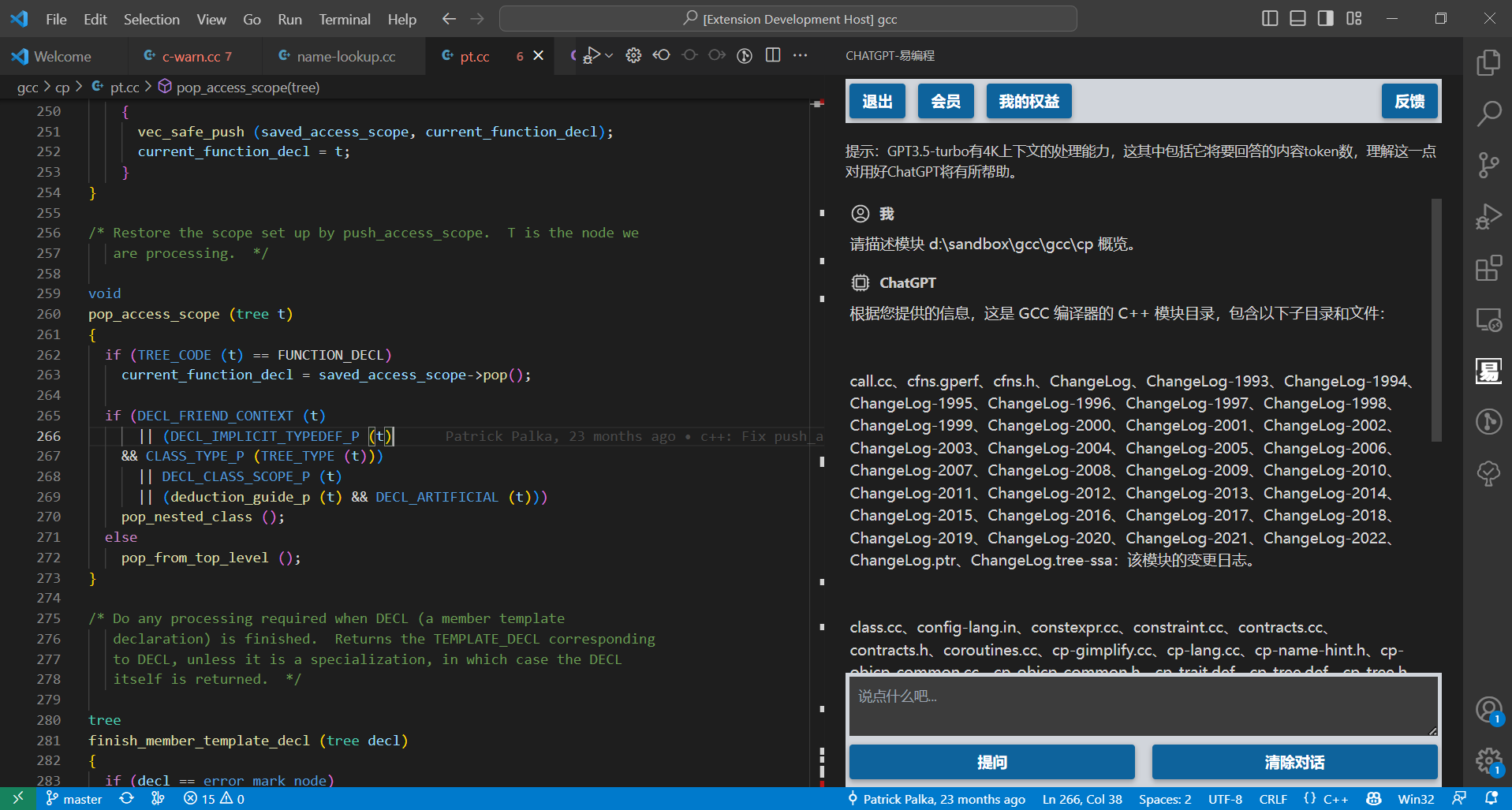This screenshot has width=1512, height=810.
Task: Click the 提问 submit button
Action: pyautogui.click(x=991, y=762)
